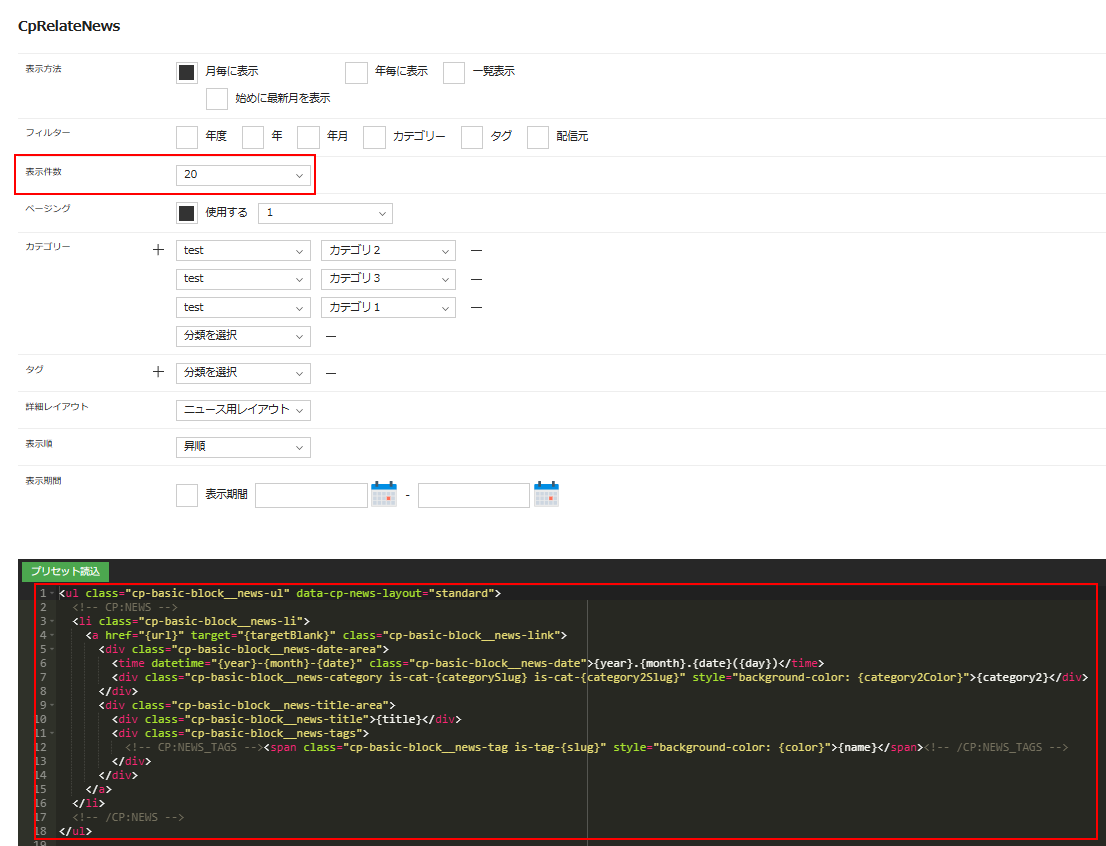This screenshot has height=846, width=1106.
Task: Check the 月毎に表示 checkbox
Action: pos(186,73)
